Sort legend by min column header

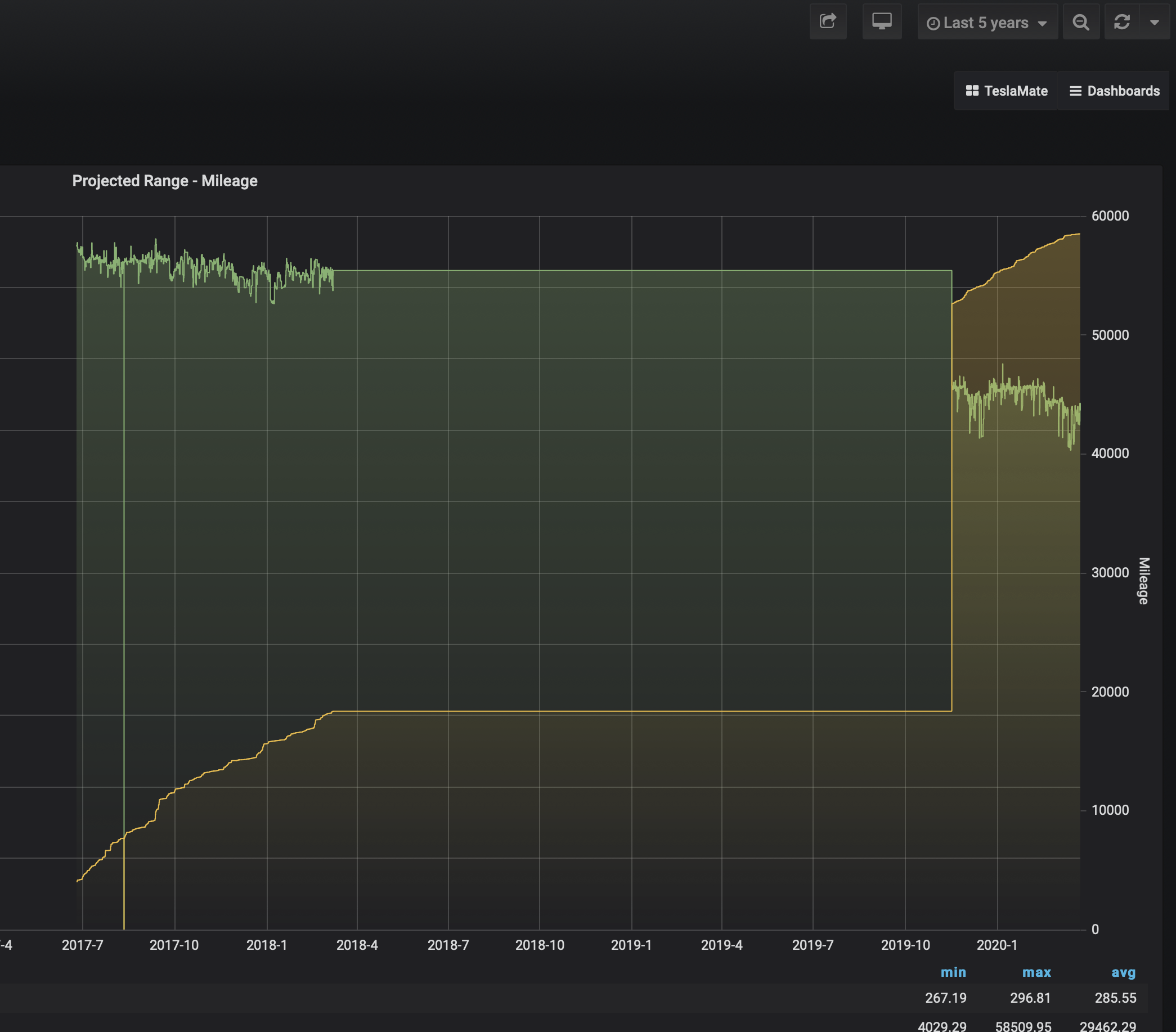point(953,972)
